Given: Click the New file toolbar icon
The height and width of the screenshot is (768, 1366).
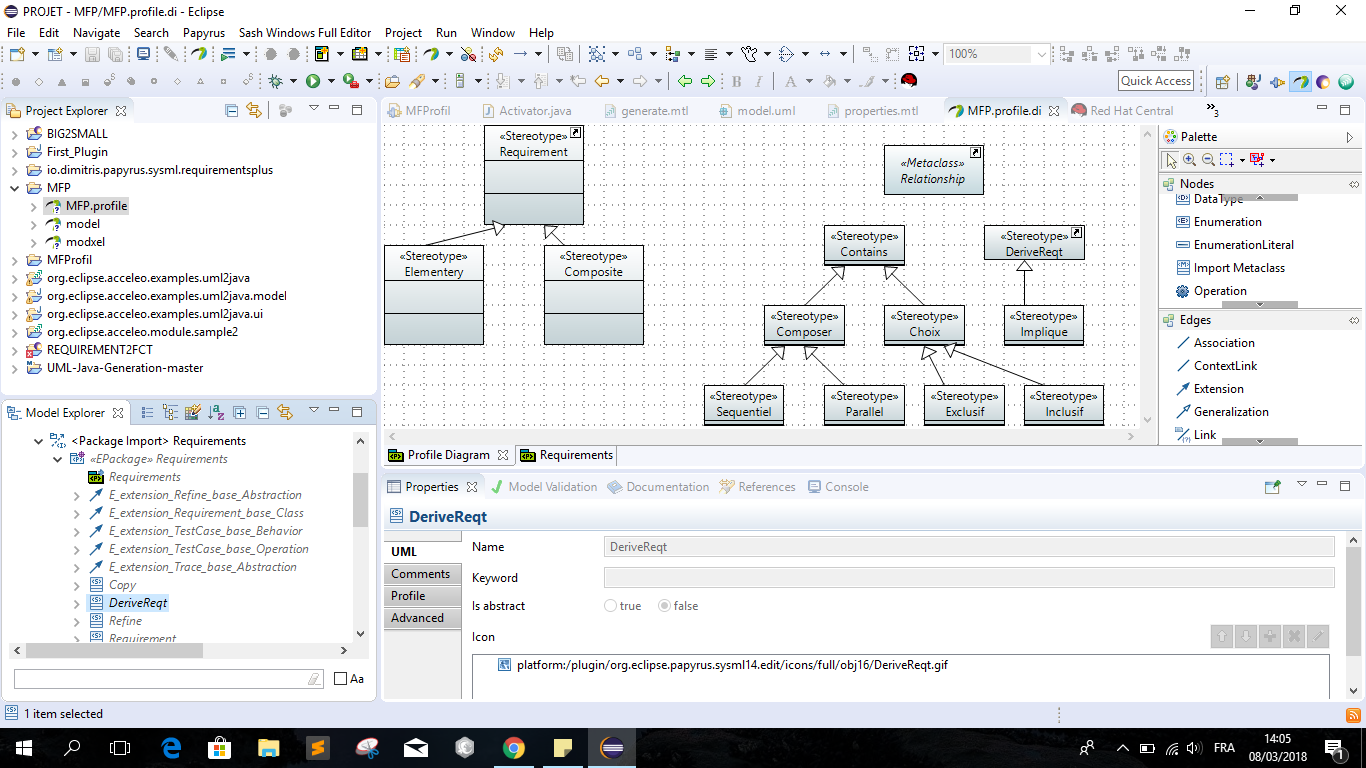Looking at the screenshot, I should (17, 54).
